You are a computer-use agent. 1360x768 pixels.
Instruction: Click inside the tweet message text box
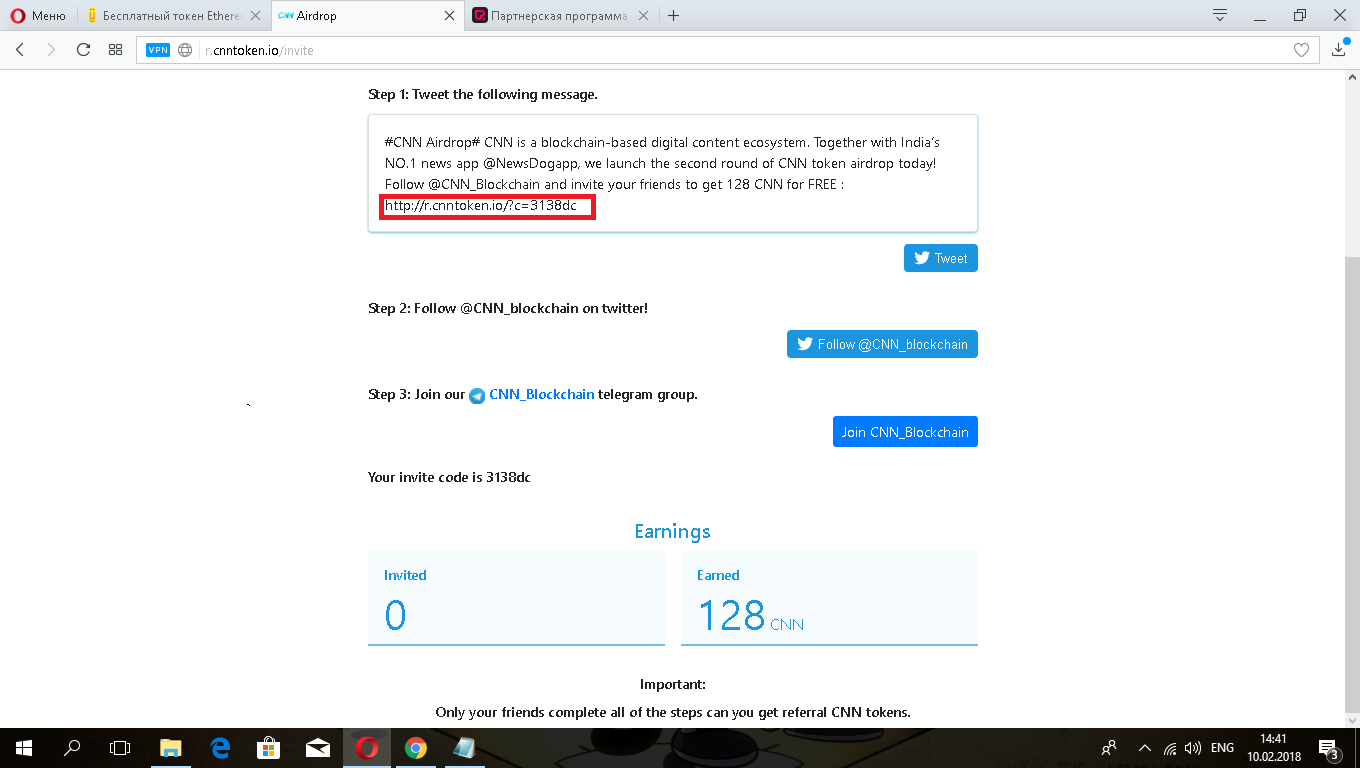tap(673, 173)
